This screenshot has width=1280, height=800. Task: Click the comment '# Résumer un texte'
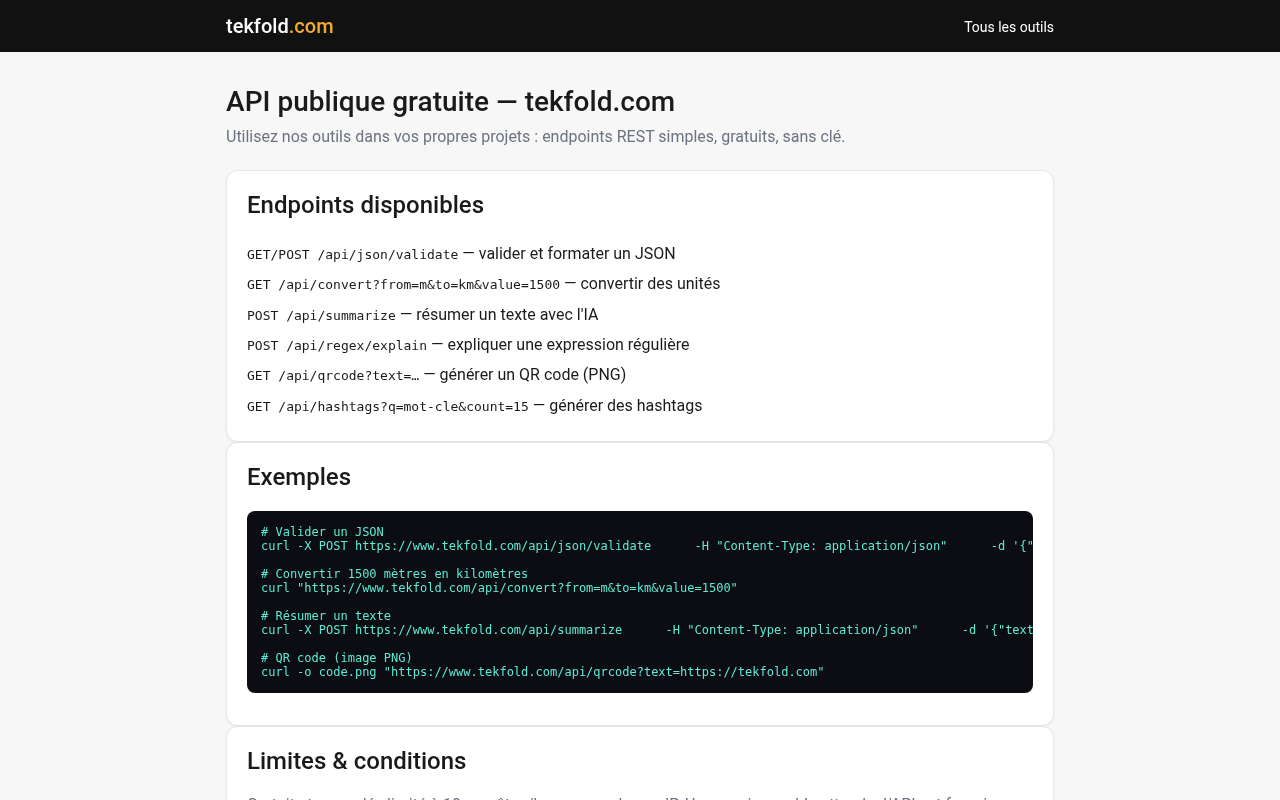[x=326, y=616]
